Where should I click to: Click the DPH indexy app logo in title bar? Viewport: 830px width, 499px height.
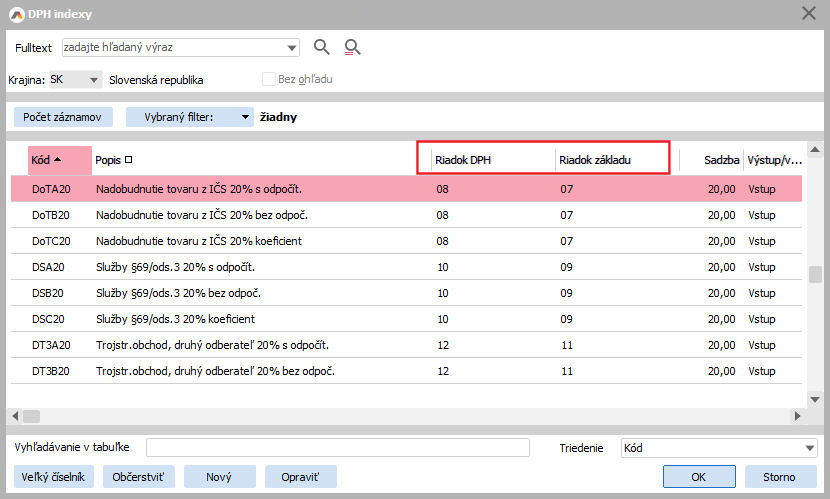pos(15,13)
